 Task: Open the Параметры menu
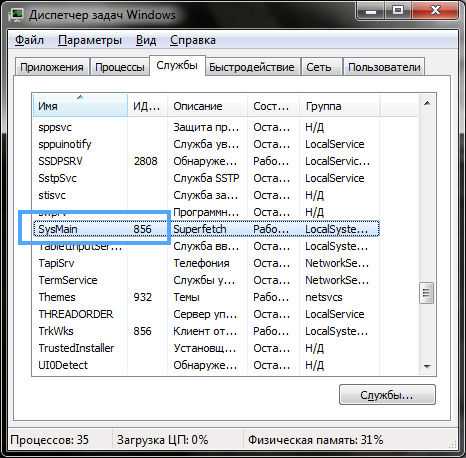coord(90,40)
